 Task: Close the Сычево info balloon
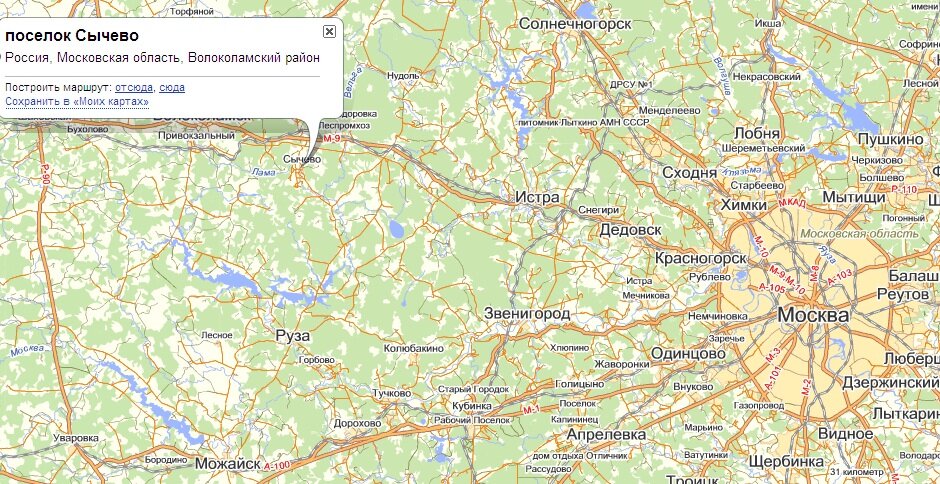click(329, 32)
